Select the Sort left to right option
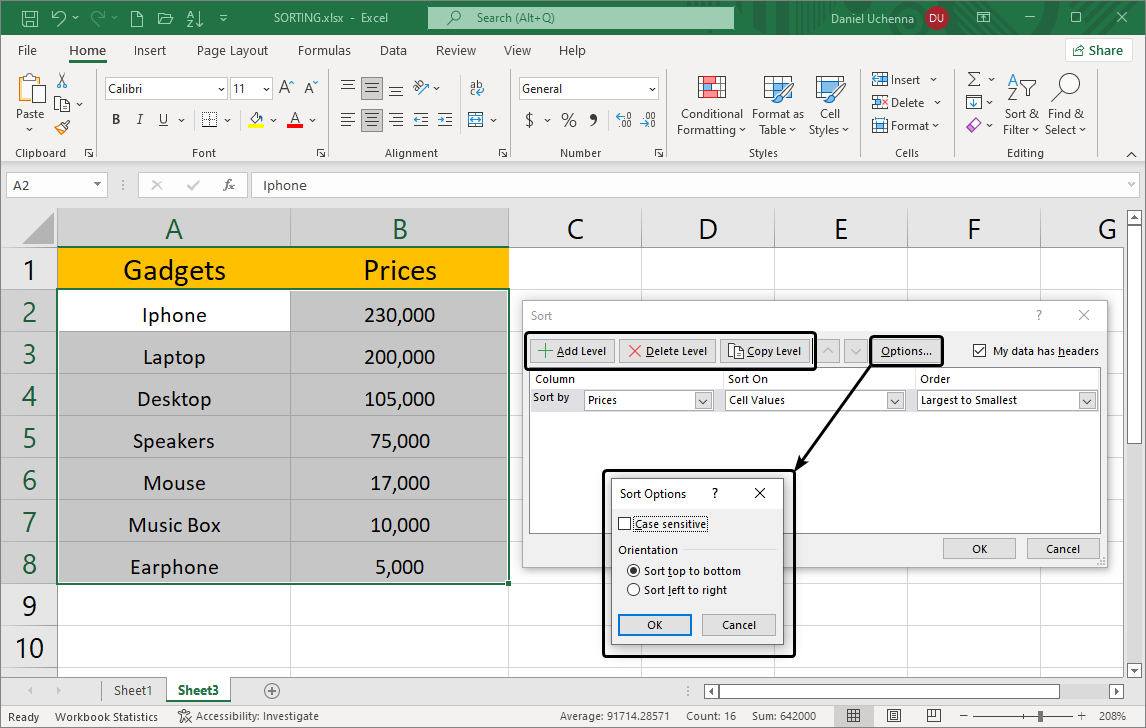The image size is (1146, 728). tap(633, 590)
